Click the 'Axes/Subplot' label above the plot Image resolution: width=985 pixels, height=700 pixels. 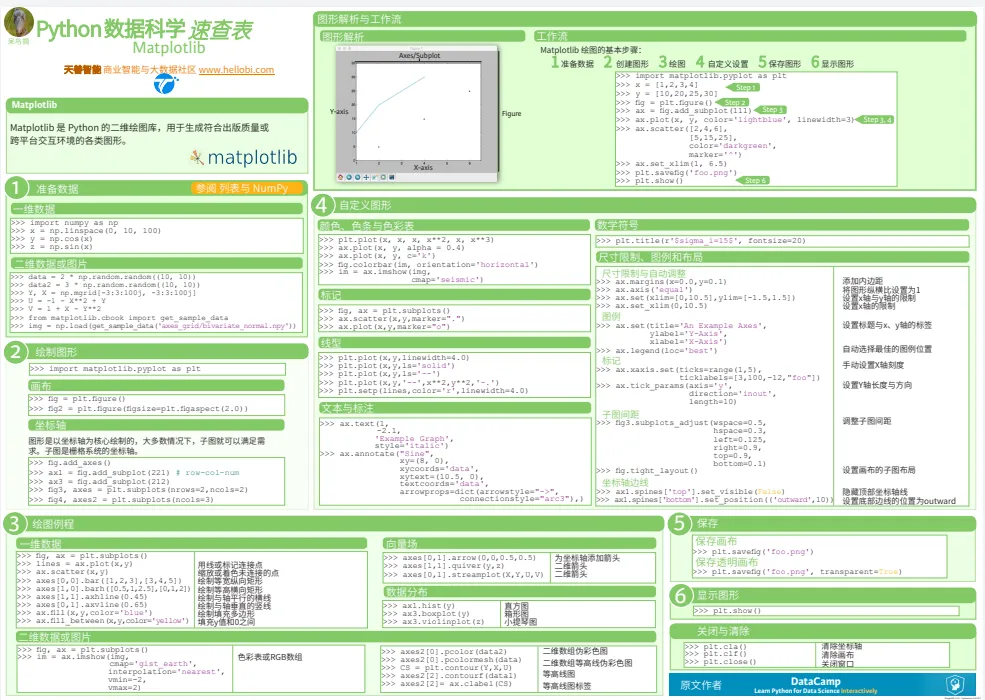(419, 55)
